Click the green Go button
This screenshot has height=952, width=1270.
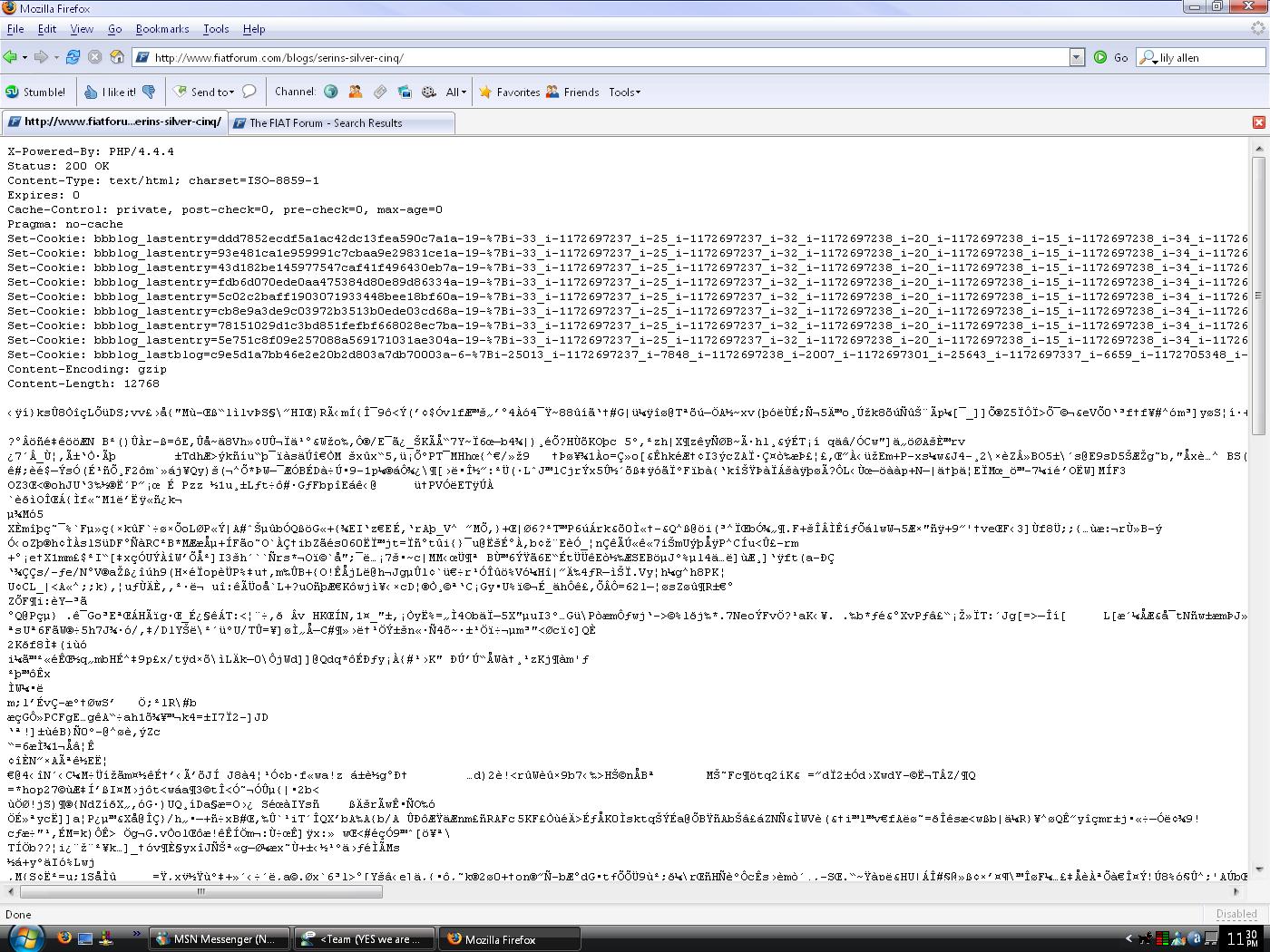1111,57
